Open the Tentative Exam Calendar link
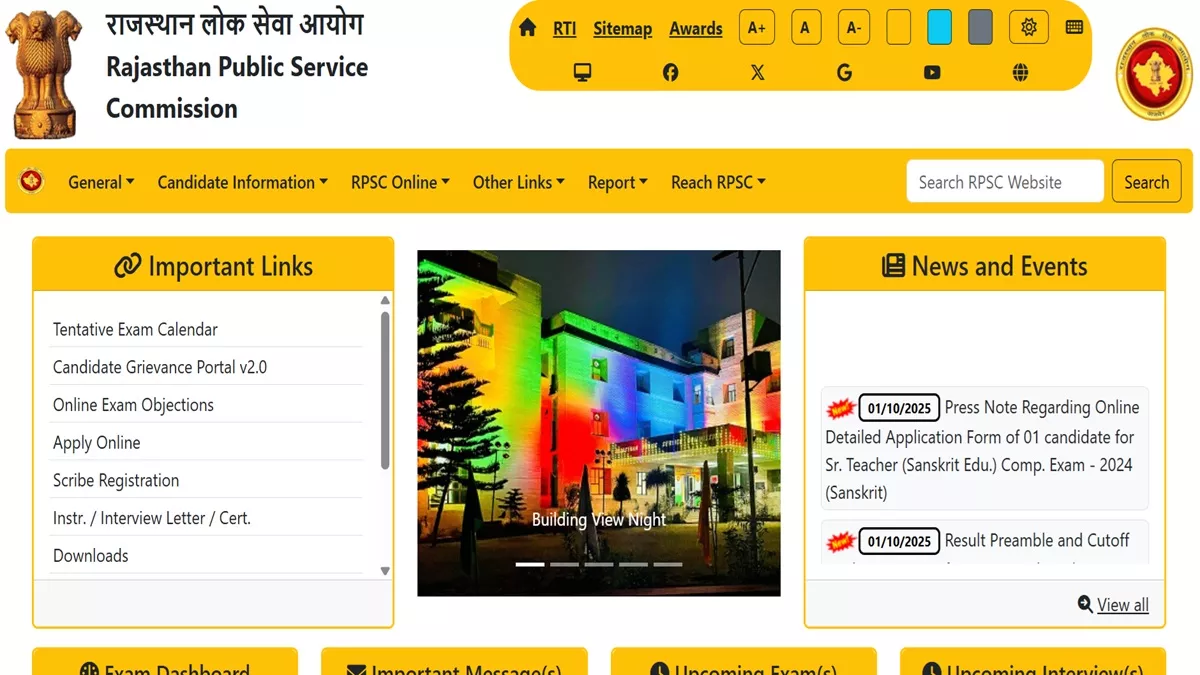 coord(135,329)
